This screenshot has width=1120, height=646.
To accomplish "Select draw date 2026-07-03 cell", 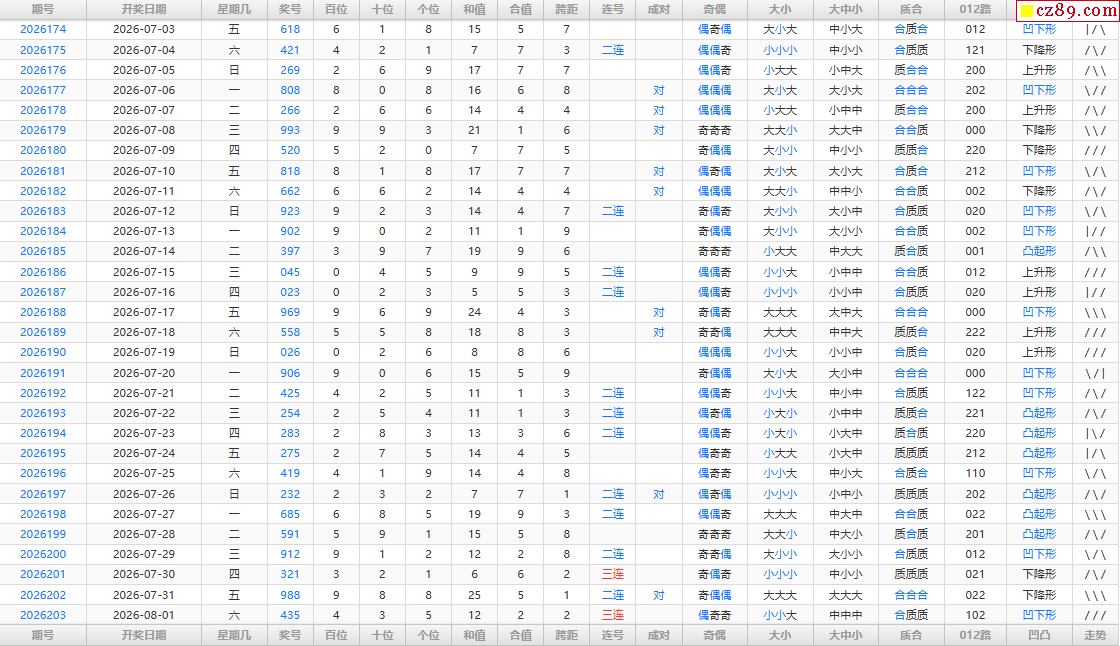I will click(x=144, y=29).
